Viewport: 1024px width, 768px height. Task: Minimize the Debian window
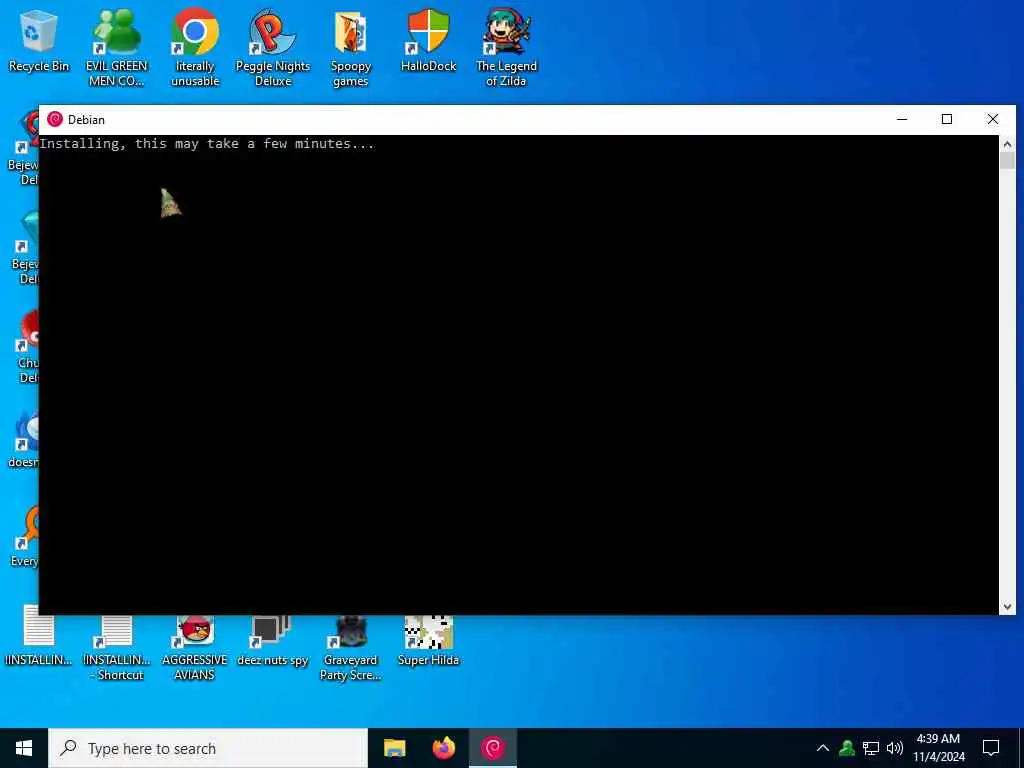pyautogui.click(x=902, y=120)
